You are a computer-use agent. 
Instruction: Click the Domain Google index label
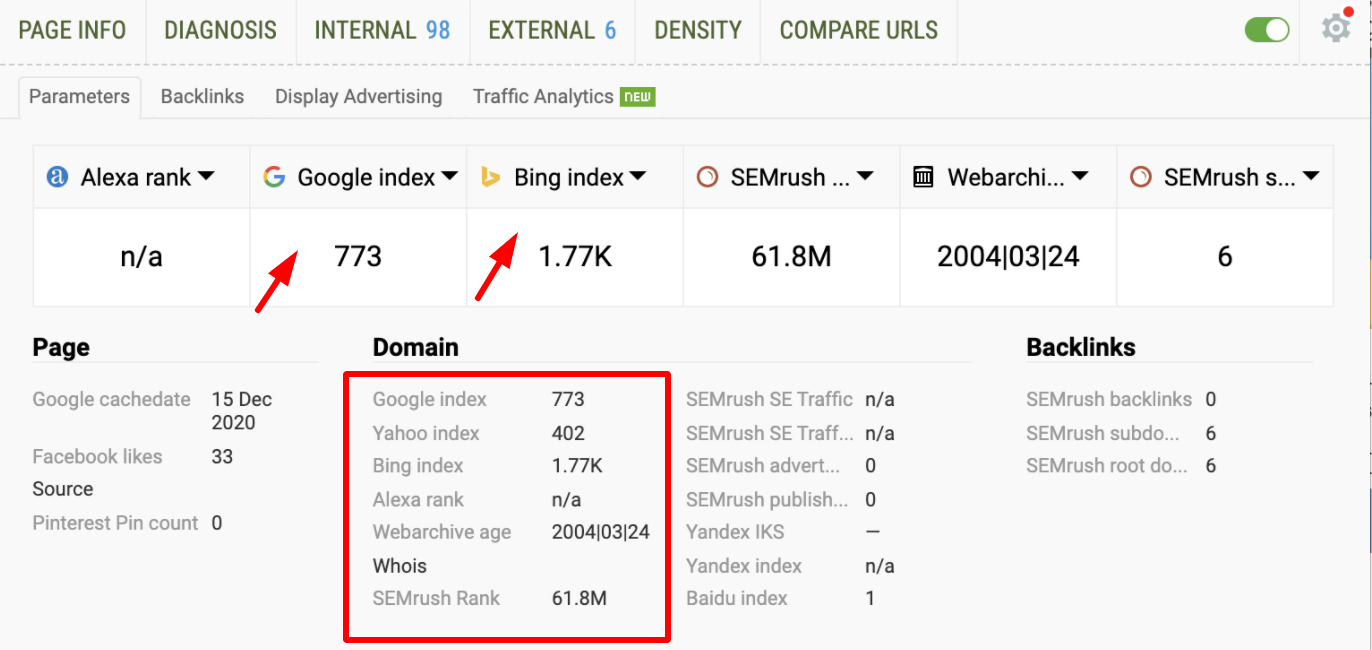[x=430, y=399]
